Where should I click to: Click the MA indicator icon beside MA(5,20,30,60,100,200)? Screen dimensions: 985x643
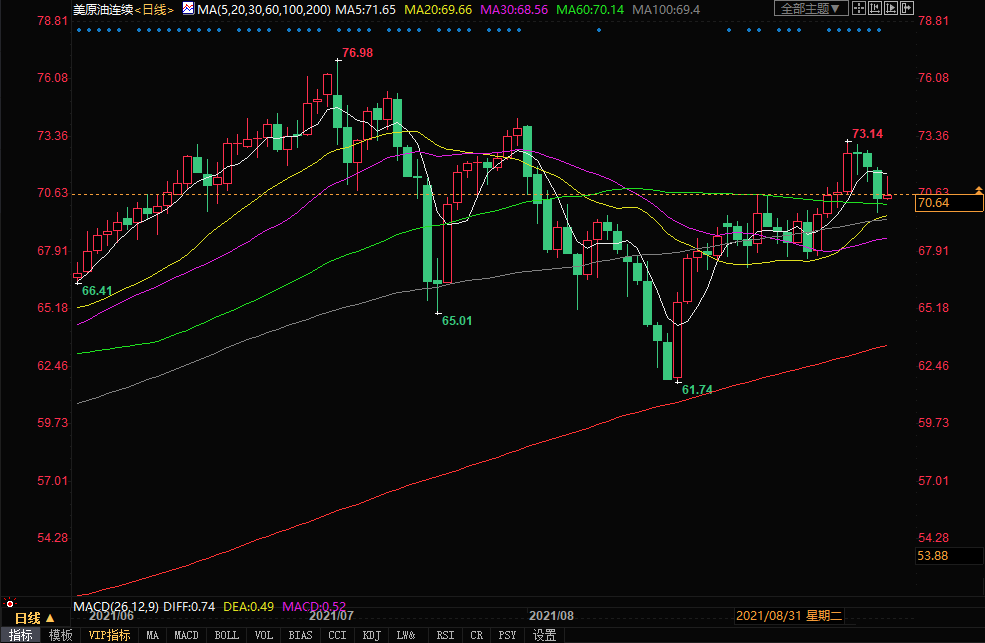[x=187, y=8]
